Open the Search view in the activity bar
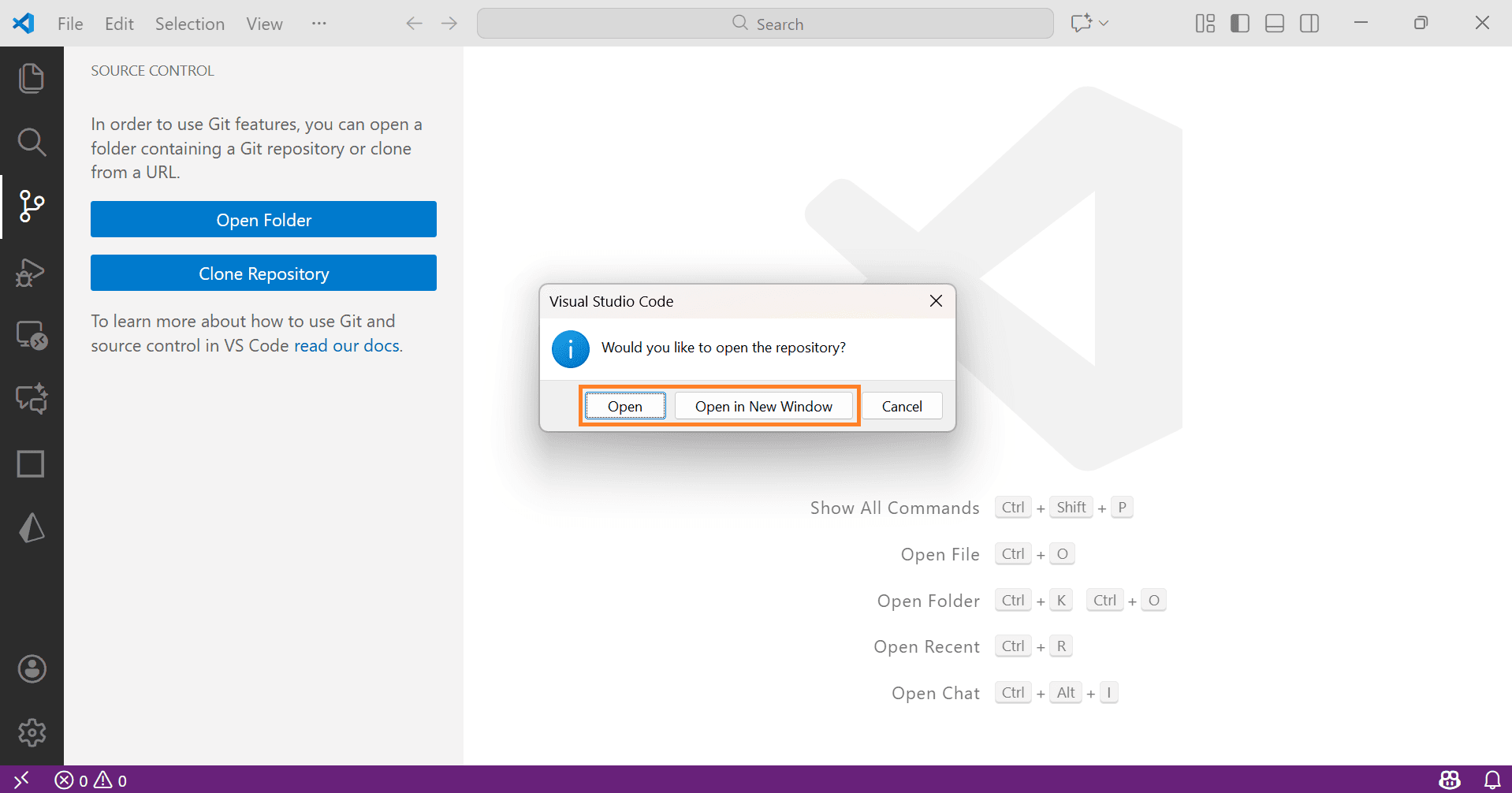This screenshot has height=793, width=1512. coord(32,142)
